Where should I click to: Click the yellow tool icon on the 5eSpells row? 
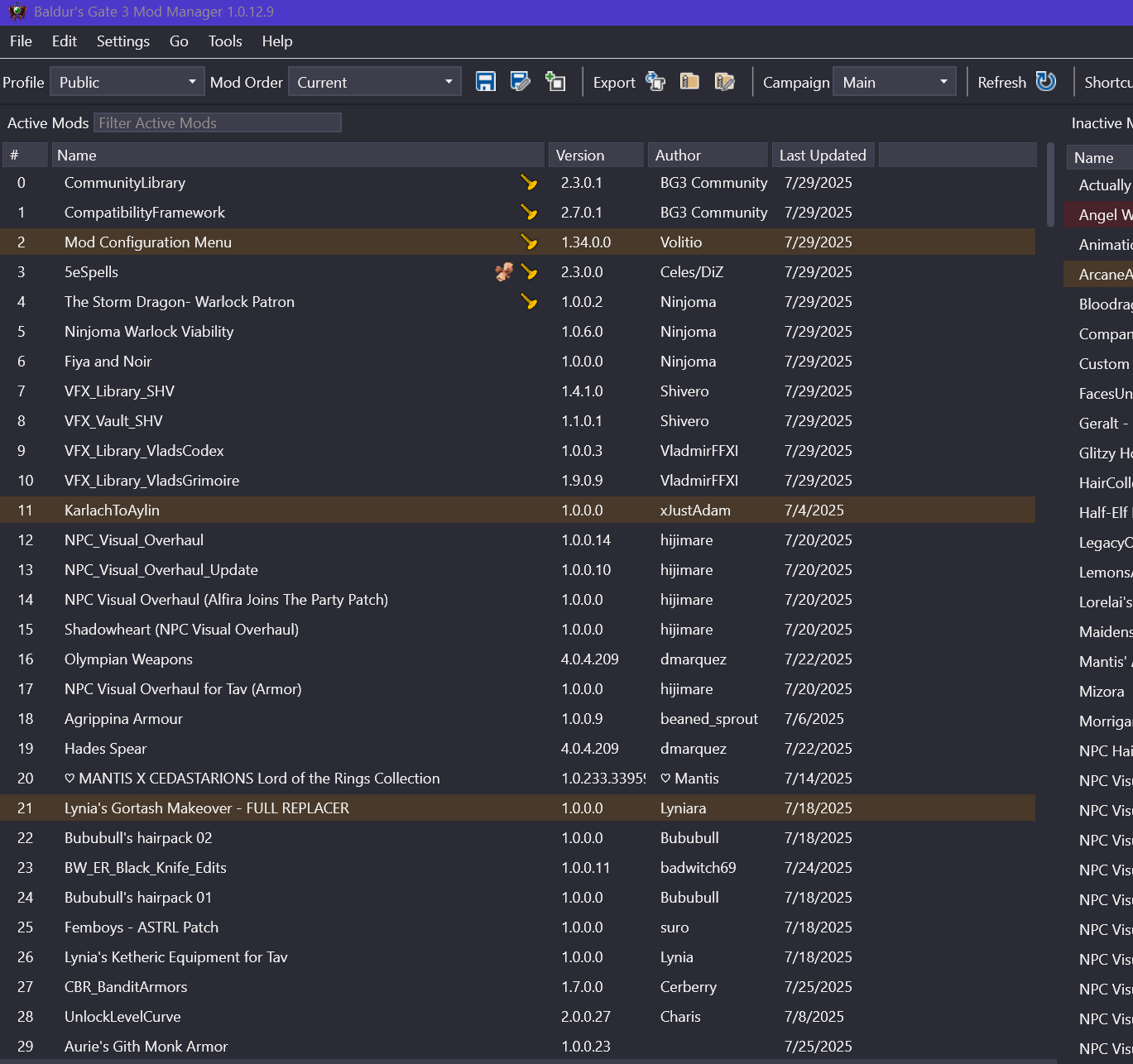(x=529, y=272)
